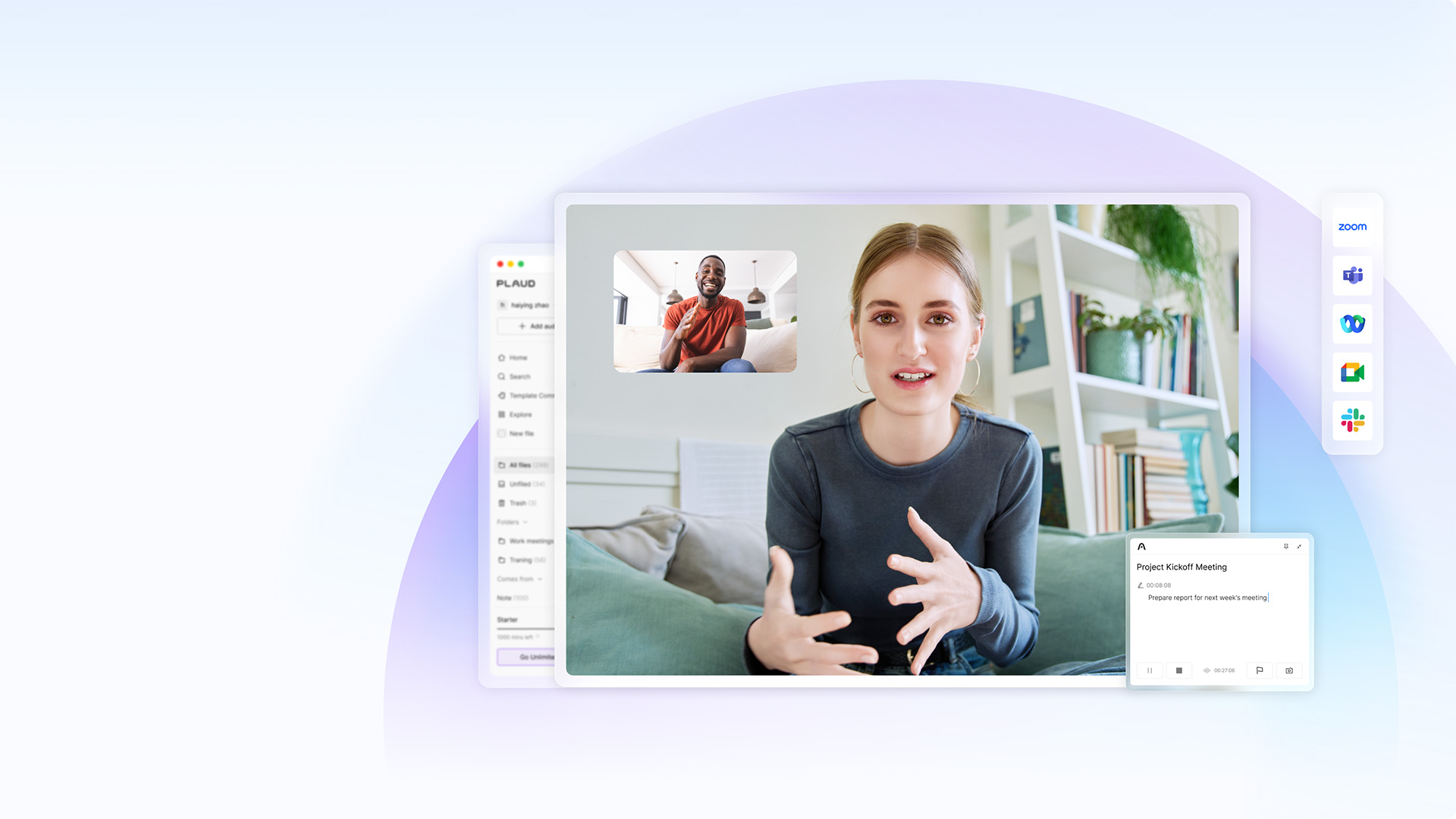Image resolution: width=1456 pixels, height=819 pixels.
Task: Select the Webex icon
Action: click(1352, 324)
